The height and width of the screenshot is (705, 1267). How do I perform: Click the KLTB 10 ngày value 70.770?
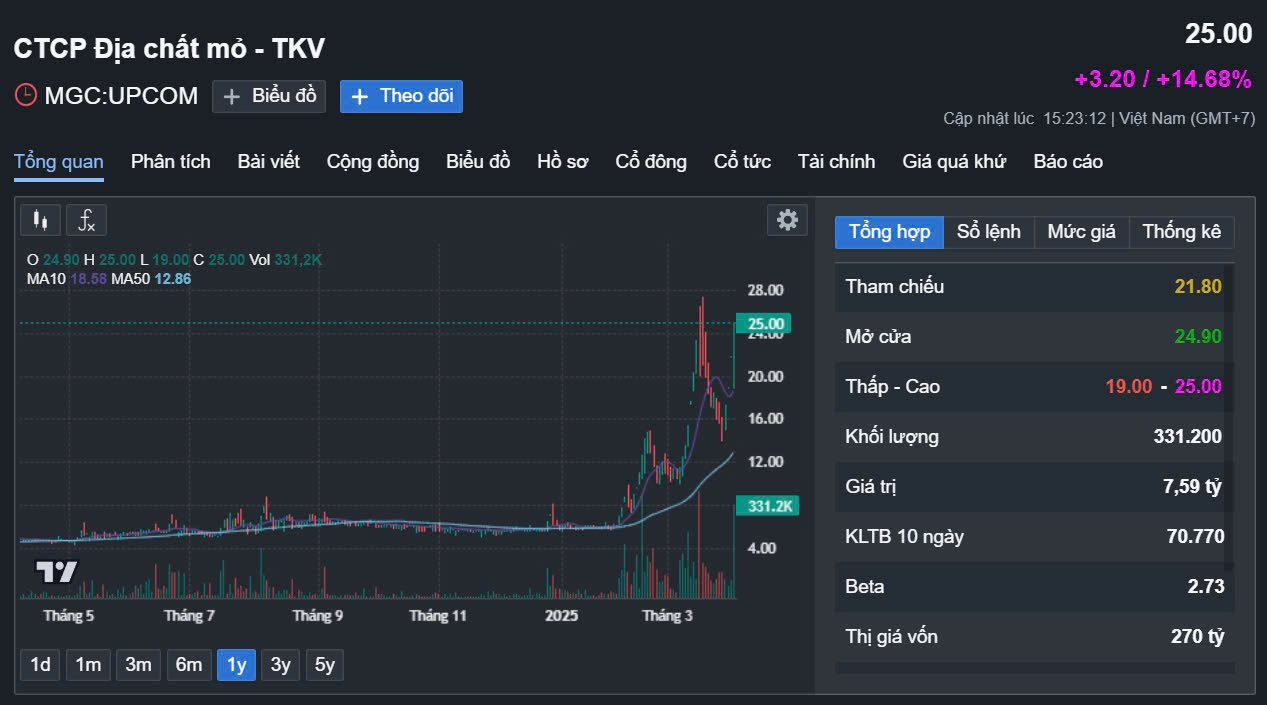click(x=1195, y=537)
